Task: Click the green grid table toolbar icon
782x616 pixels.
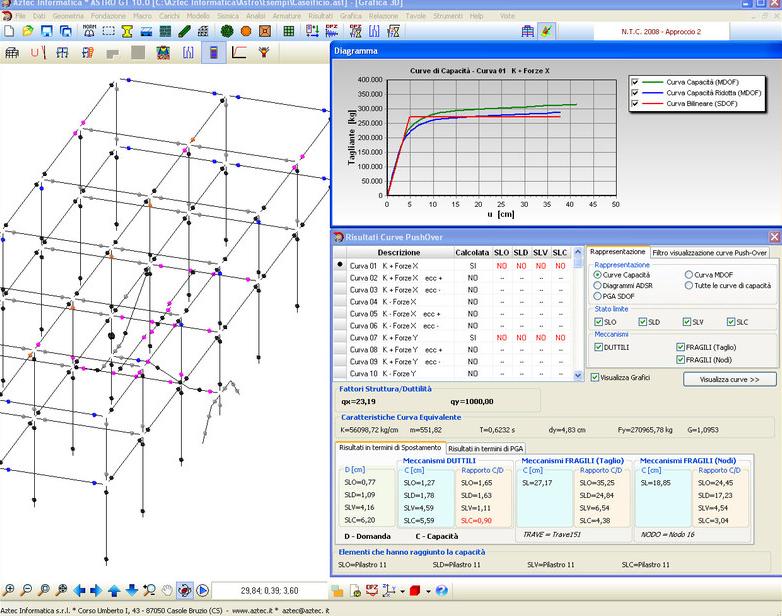Action: point(289,32)
